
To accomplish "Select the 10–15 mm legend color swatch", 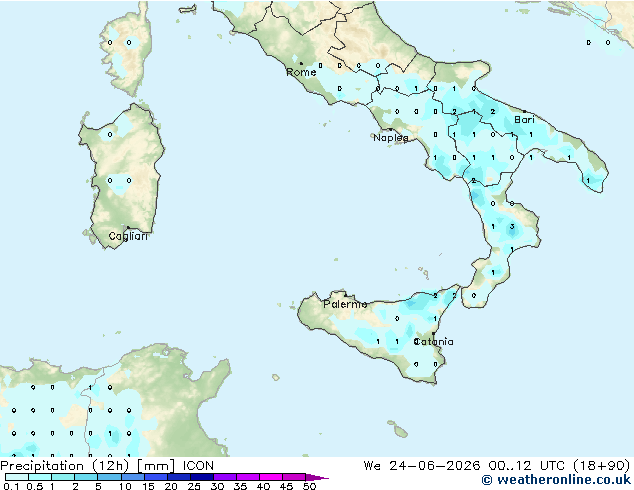I will (132, 477).
